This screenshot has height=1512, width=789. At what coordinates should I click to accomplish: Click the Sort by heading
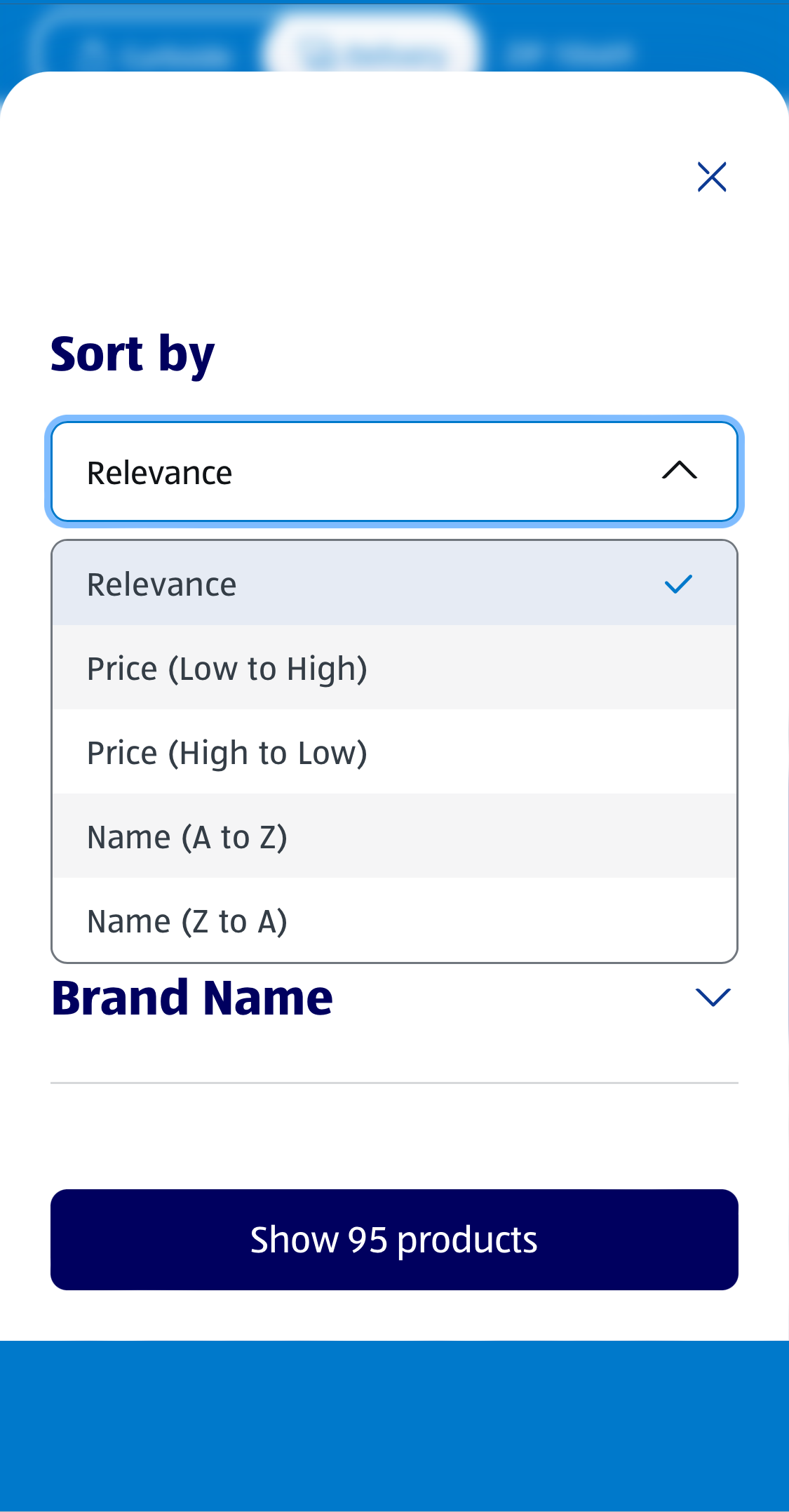click(133, 353)
